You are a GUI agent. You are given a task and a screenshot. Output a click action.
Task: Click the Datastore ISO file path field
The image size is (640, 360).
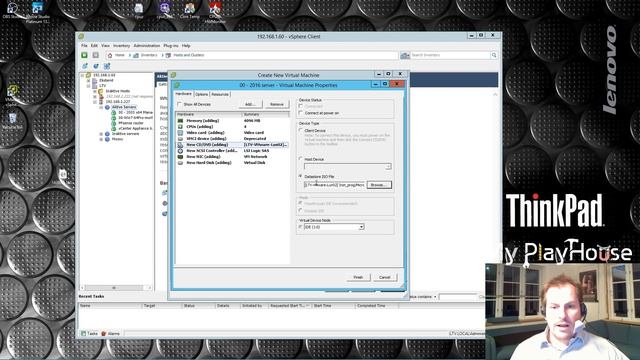click(335, 185)
